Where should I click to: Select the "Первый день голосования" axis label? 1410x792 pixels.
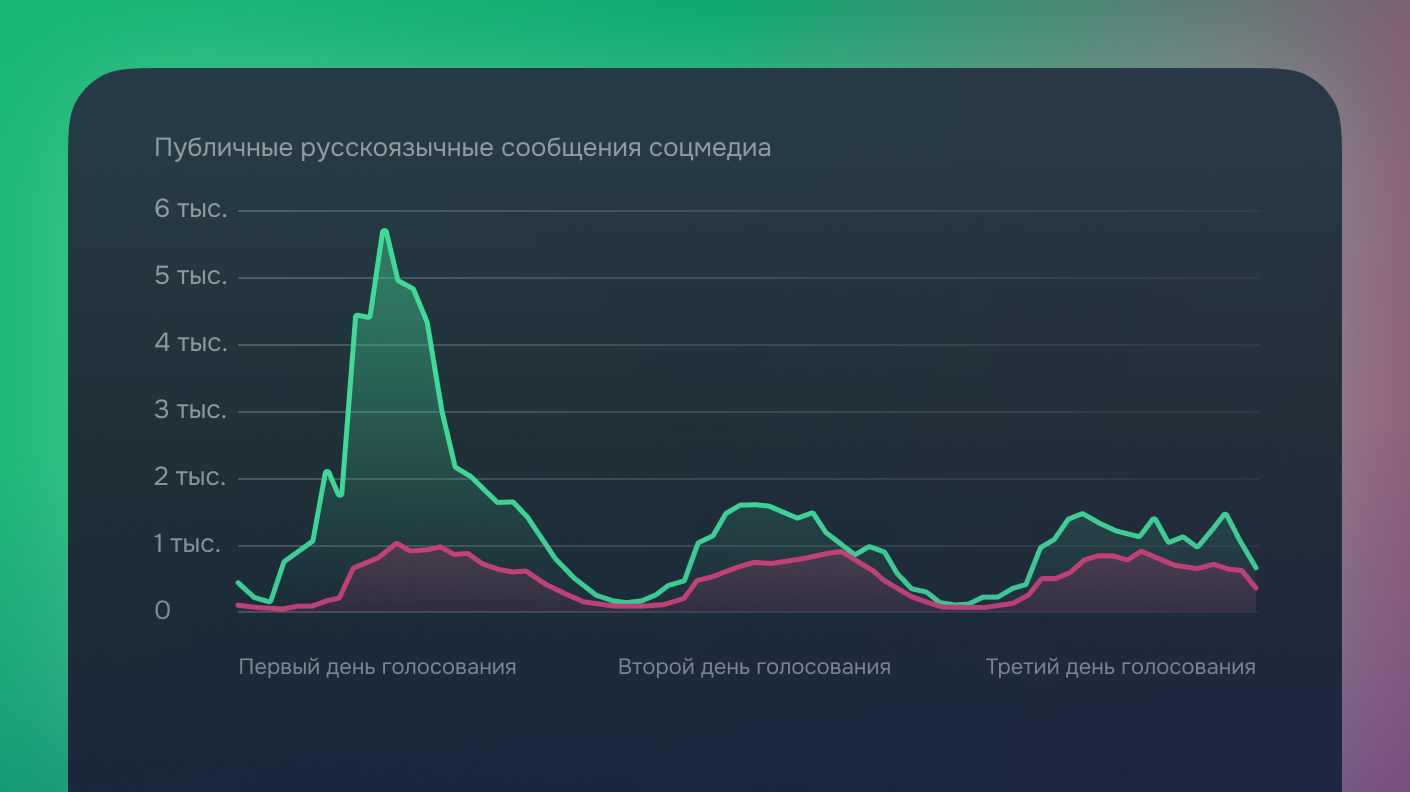[x=377, y=667]
